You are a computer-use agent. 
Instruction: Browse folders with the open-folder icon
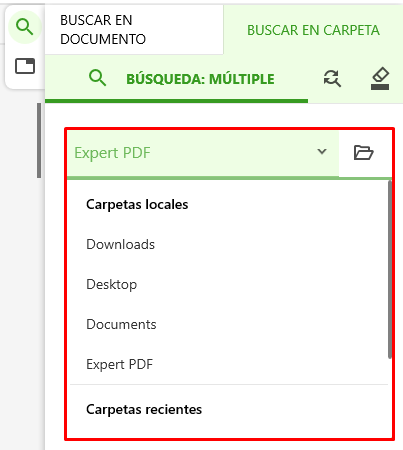coord(363,153)
